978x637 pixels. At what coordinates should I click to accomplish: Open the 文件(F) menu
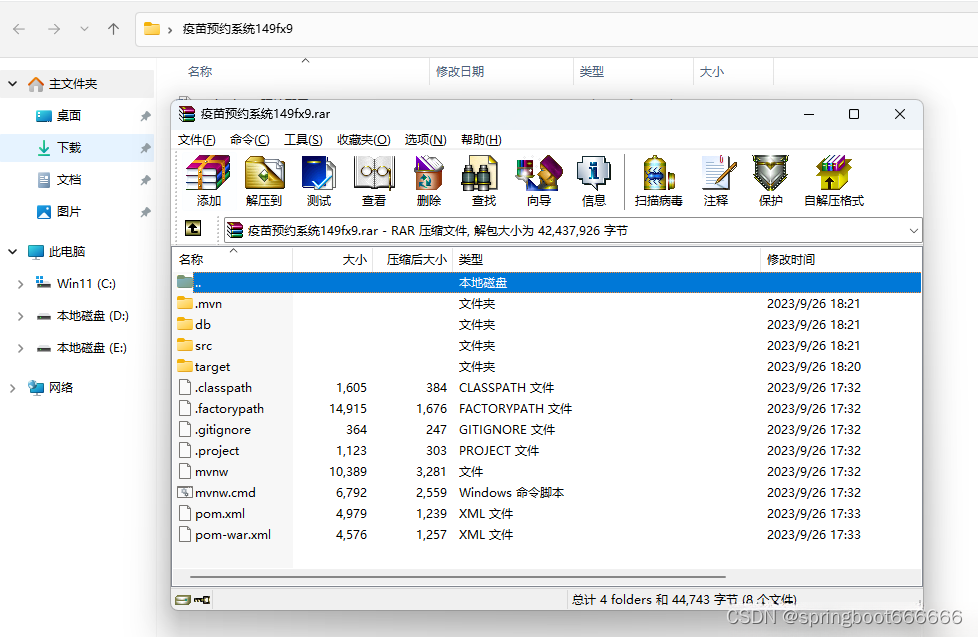(196, 140)
